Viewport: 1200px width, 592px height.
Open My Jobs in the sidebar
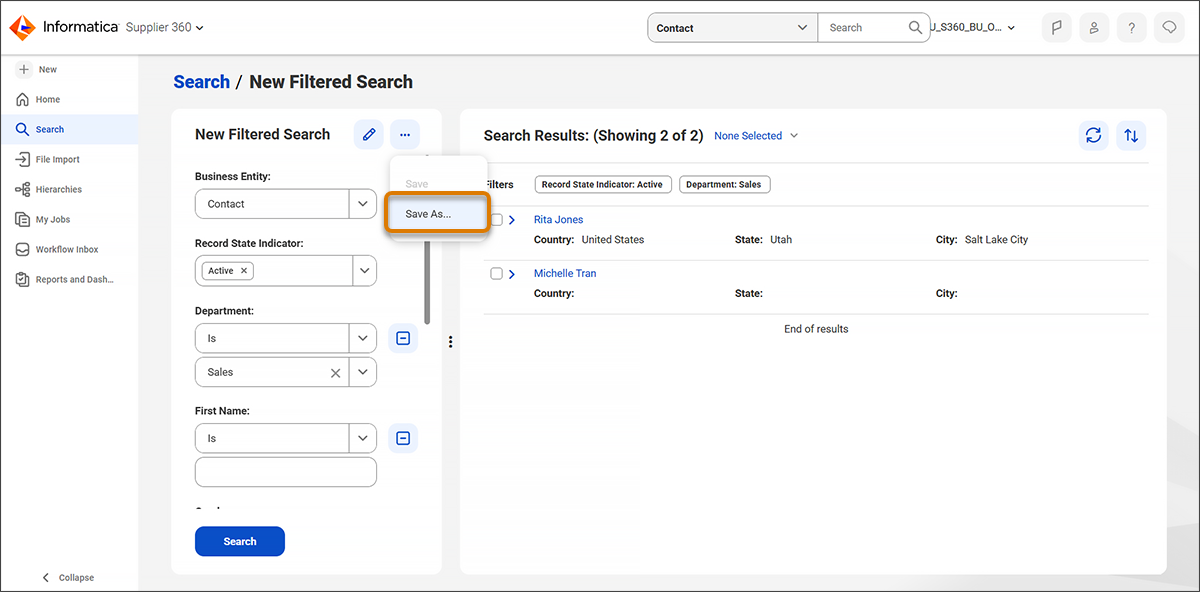pos(69,219)
